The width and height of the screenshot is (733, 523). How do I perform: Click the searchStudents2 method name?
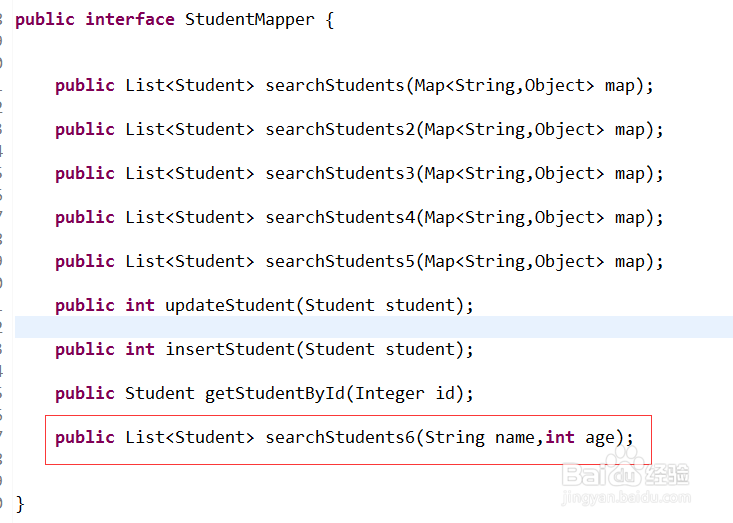(x=340, y=129)
